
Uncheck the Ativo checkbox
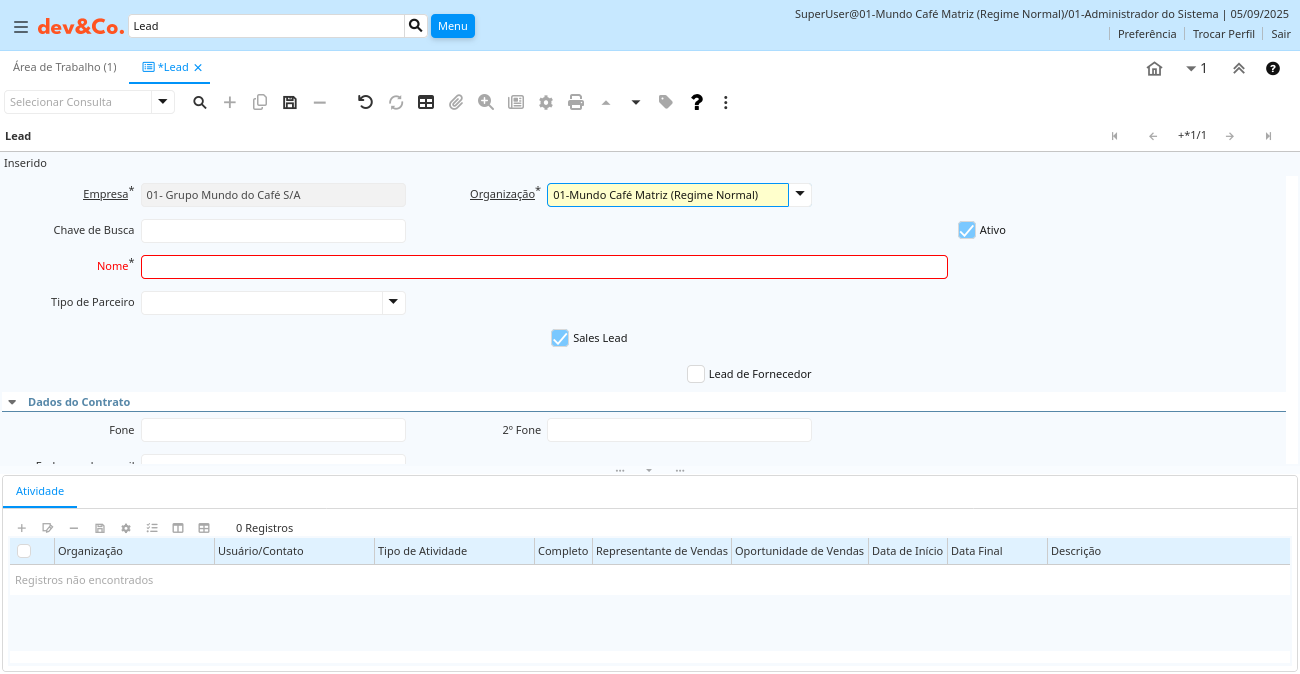(967, 230)
